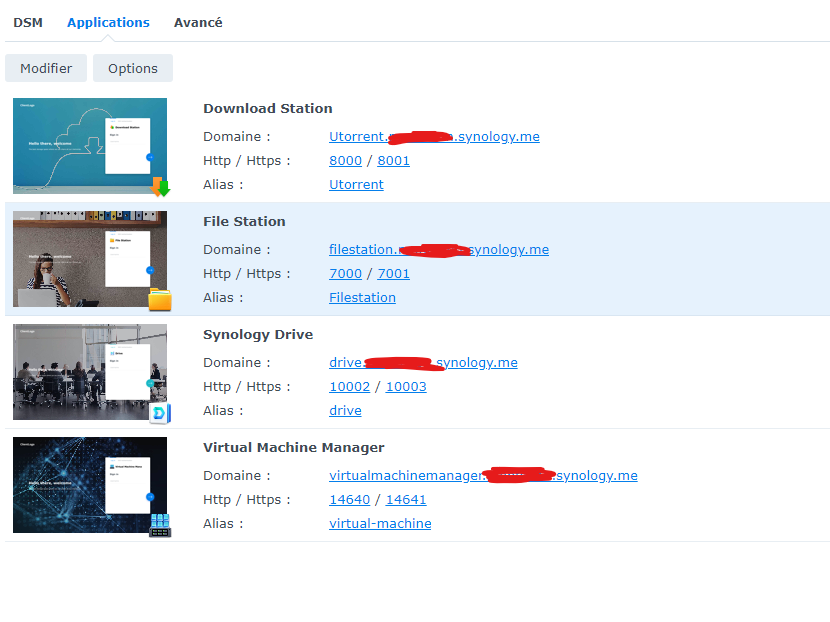Open the File Station login preview thumbnail
830x622 pixels.
[90, 259]
